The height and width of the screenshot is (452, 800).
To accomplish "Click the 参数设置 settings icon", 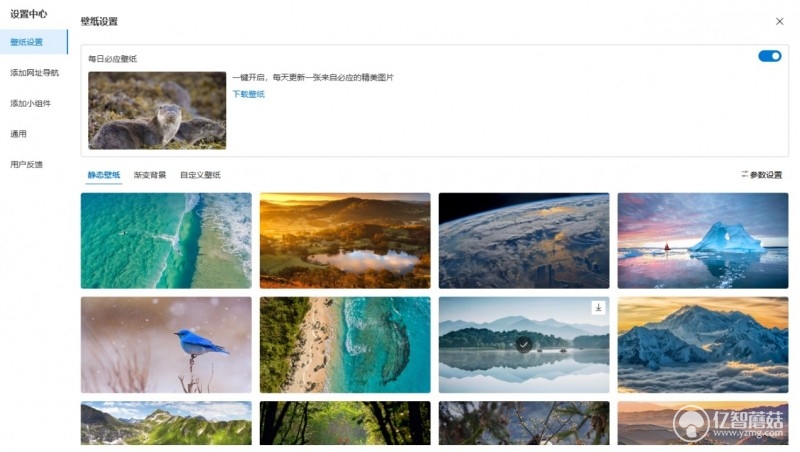I will (x=745, y=174).
